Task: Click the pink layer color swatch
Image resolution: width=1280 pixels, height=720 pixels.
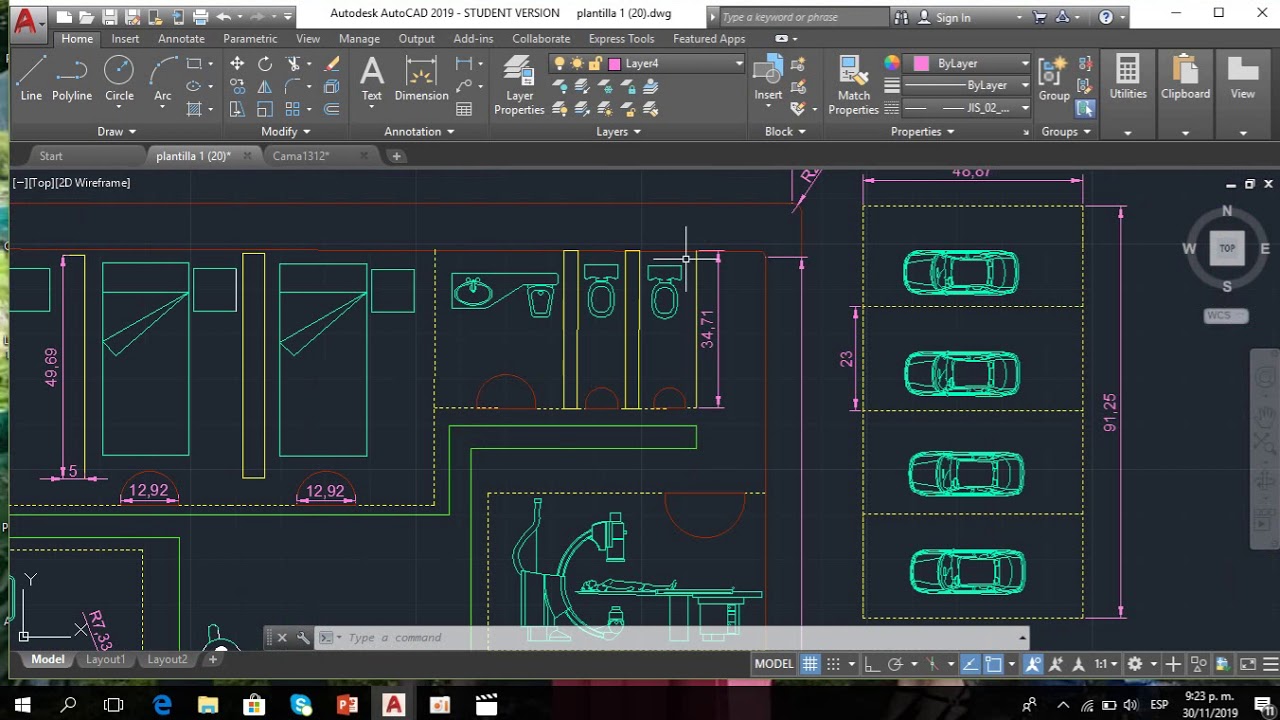Action: [614, 63]
